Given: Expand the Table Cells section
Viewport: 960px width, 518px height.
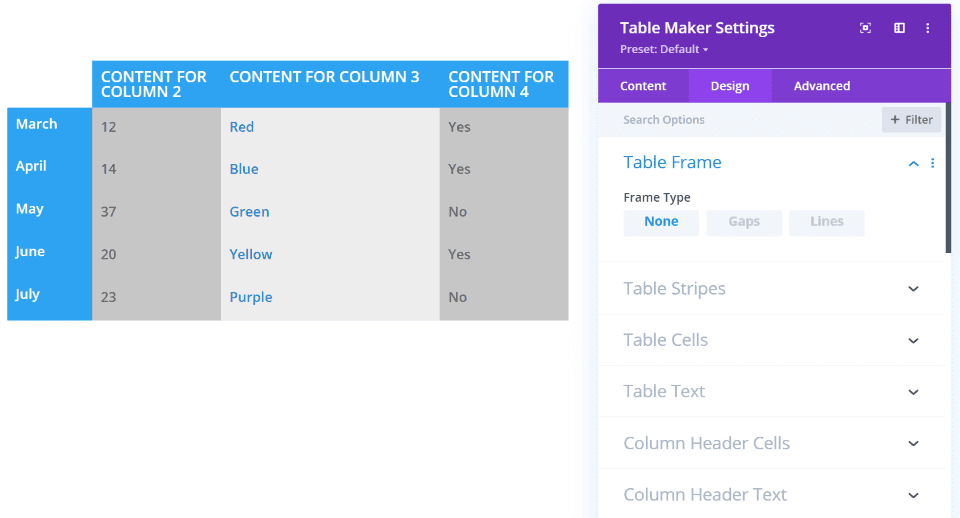Looking at the screenshot, I should [x=913, y=341].
